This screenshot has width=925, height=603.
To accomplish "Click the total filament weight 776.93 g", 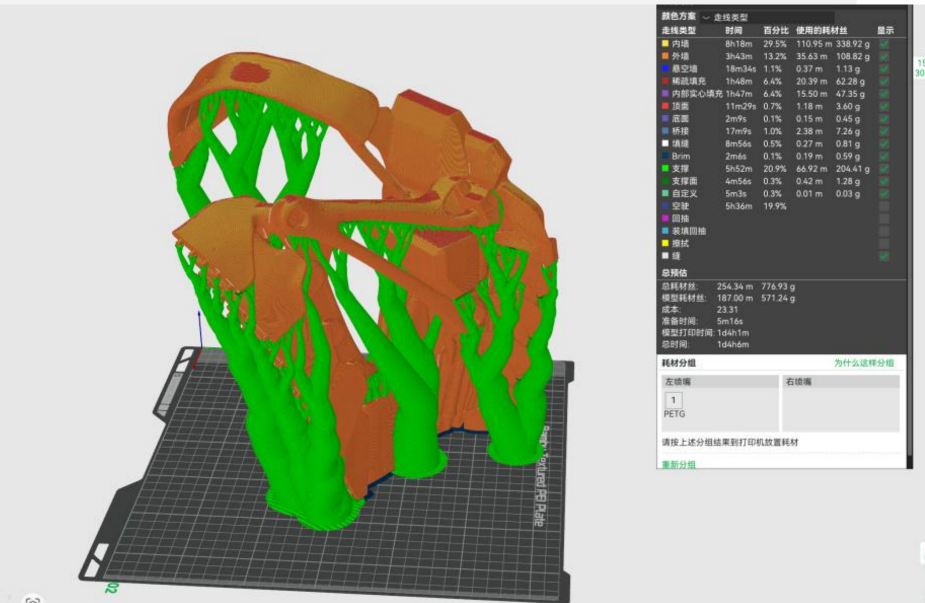I will coord(778,287).
